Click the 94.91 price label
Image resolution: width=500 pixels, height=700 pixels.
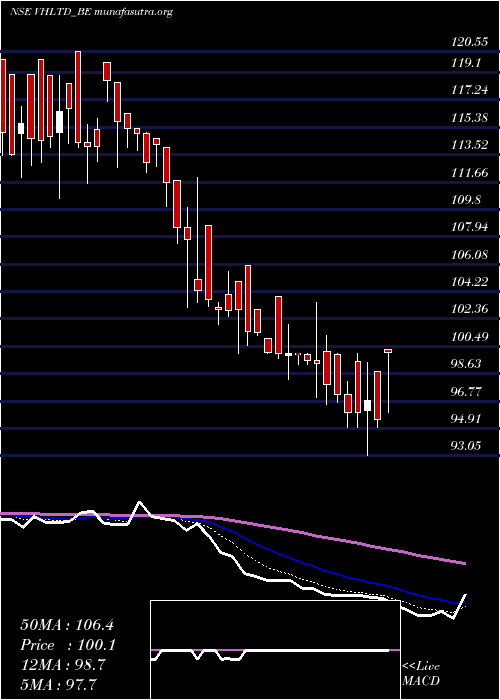click(466, 418)
